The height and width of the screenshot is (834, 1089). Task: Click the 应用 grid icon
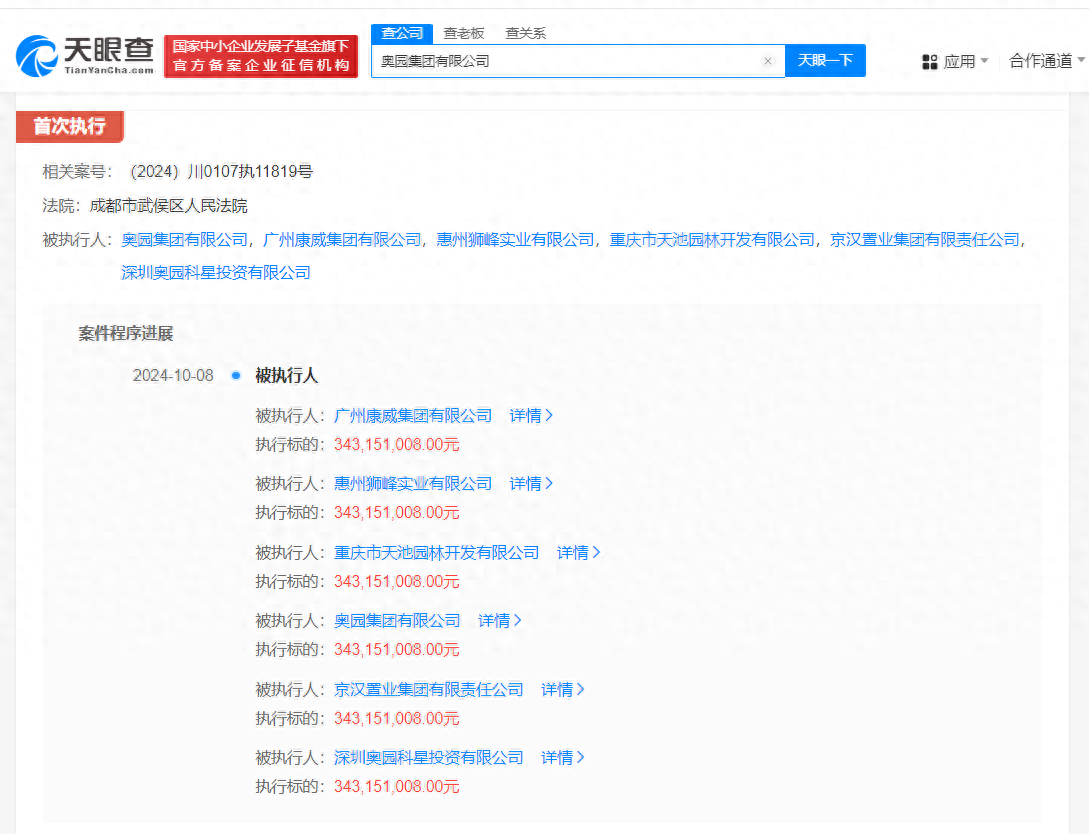click(x=930, y=62)
